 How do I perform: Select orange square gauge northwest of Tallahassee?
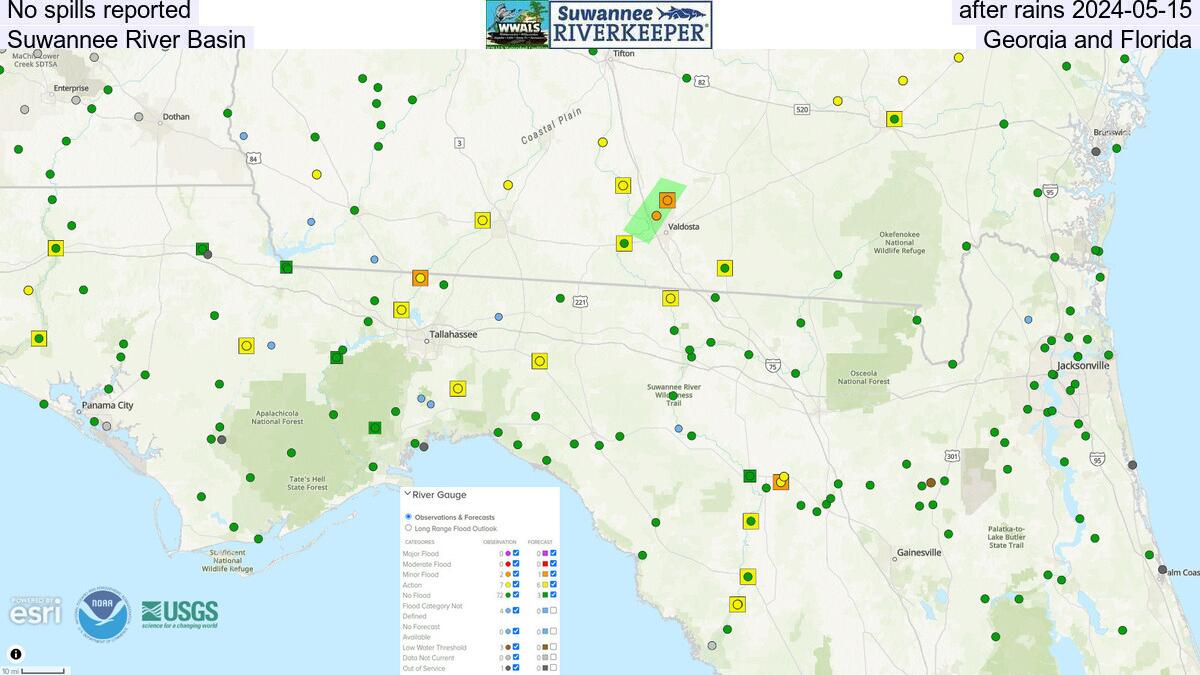(x=420, y=278)
